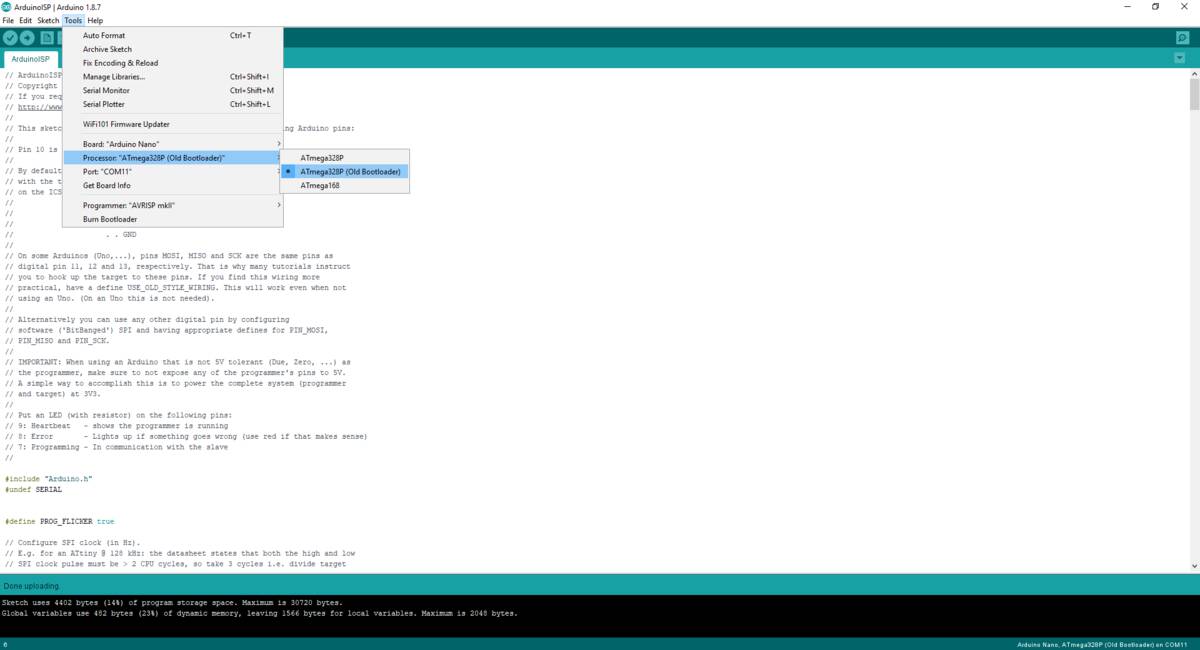Select ATmega328P (Old Bootloader) option
This screenshot has height=650, width=1200.
tap(345, 172)
